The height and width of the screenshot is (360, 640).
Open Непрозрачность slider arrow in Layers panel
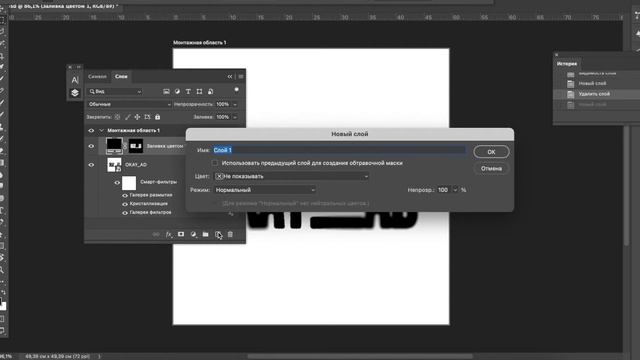235,104
